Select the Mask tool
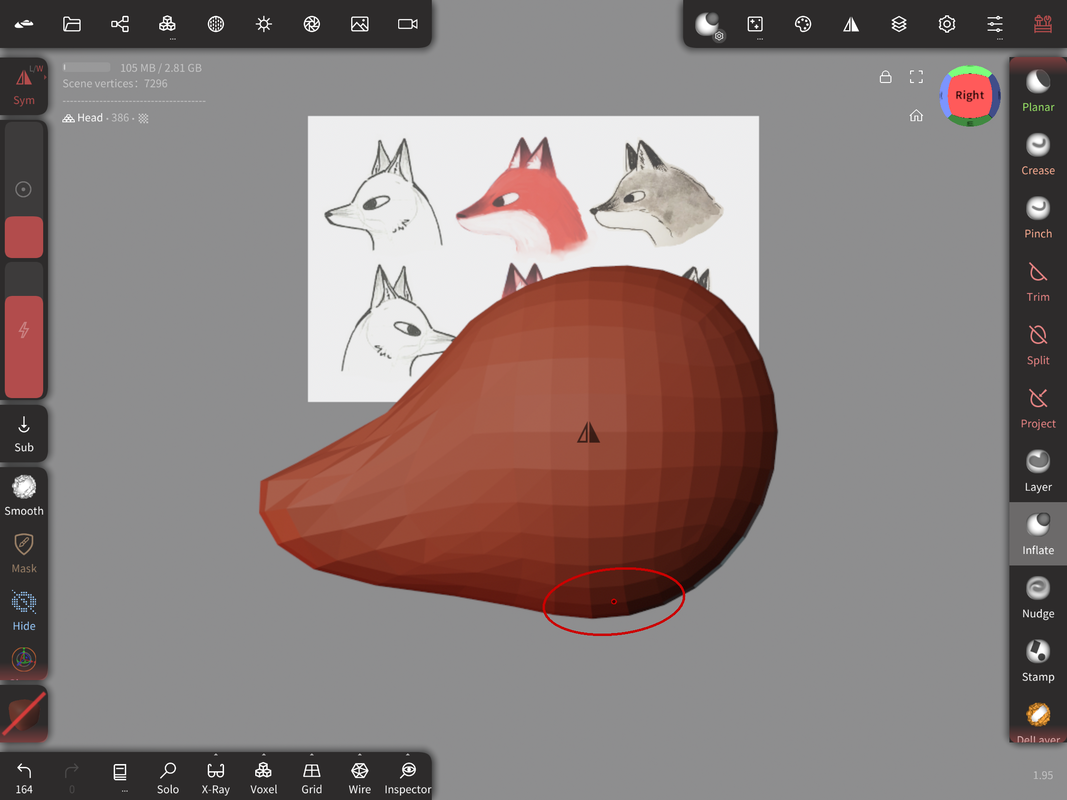 point(24,552)
